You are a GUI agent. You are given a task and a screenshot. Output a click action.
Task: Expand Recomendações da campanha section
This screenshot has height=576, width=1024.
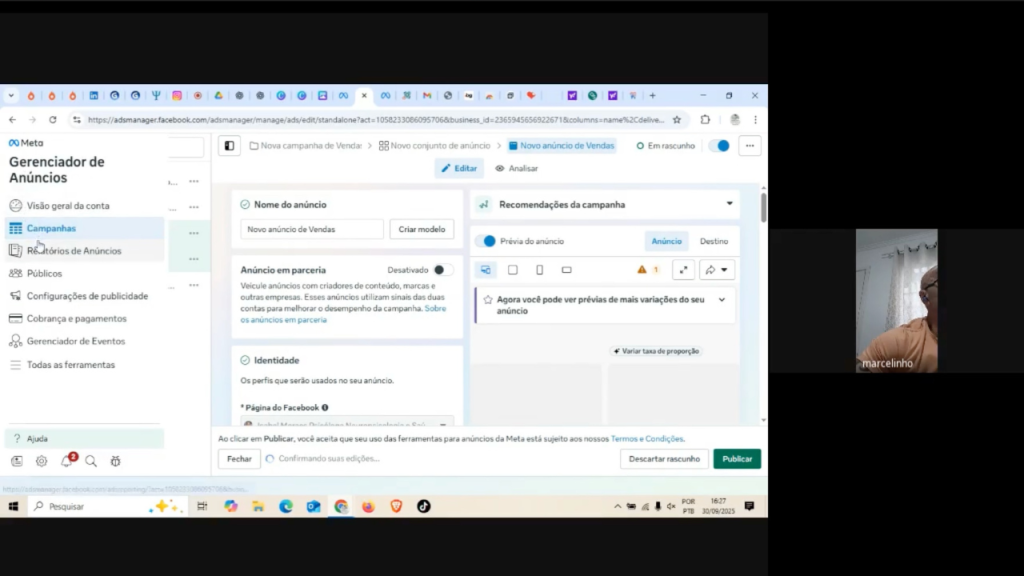click(729, 204)
